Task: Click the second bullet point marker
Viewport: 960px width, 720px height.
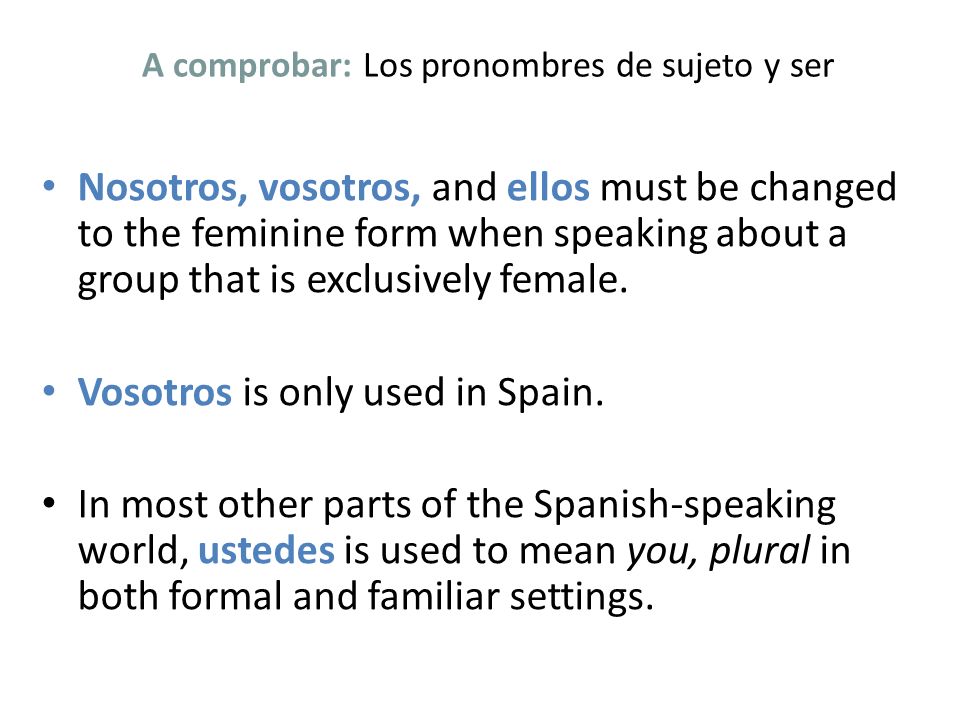Action: pos(50,391)
